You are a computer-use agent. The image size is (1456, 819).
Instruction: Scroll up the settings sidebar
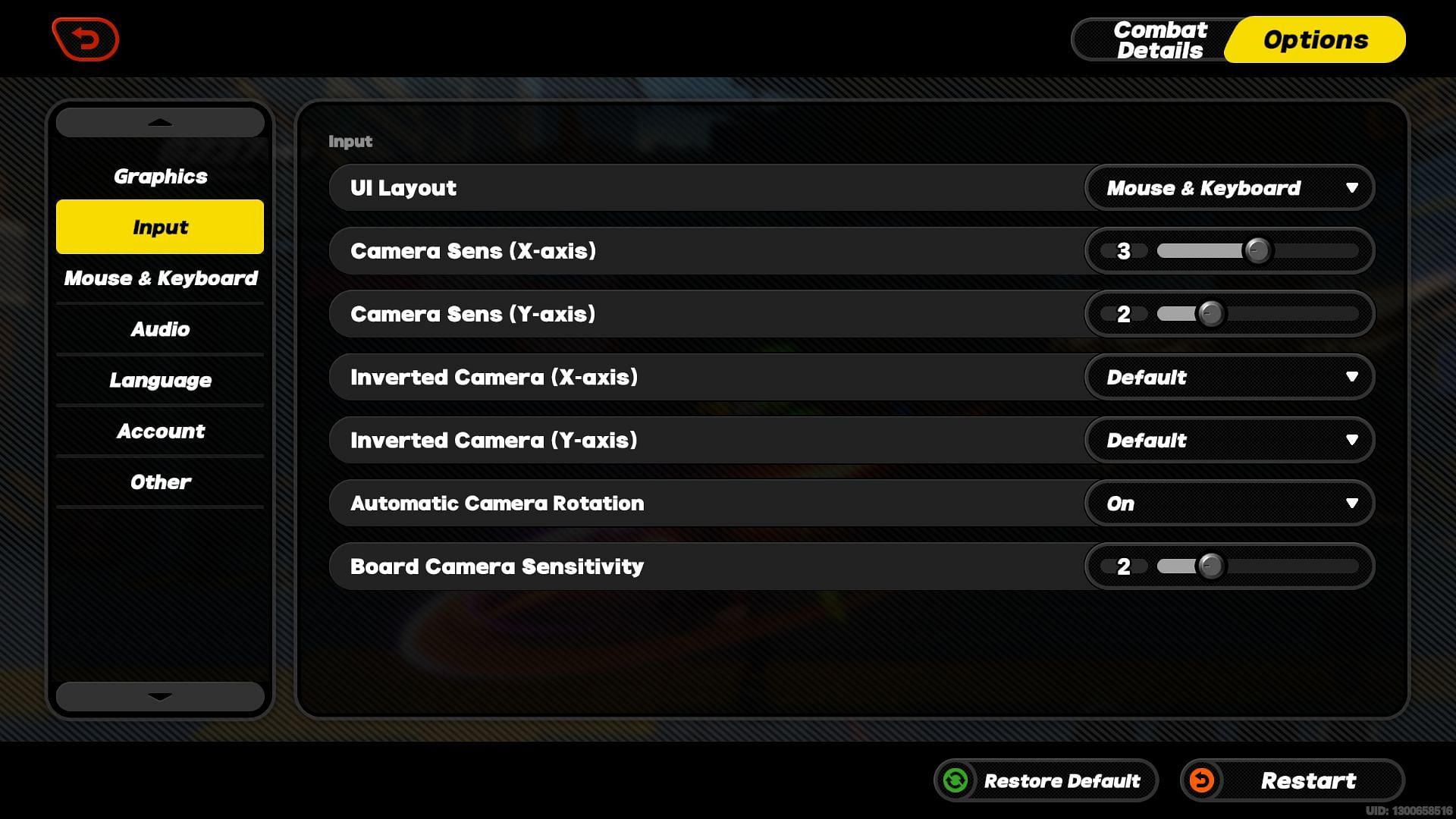point(160,122)
